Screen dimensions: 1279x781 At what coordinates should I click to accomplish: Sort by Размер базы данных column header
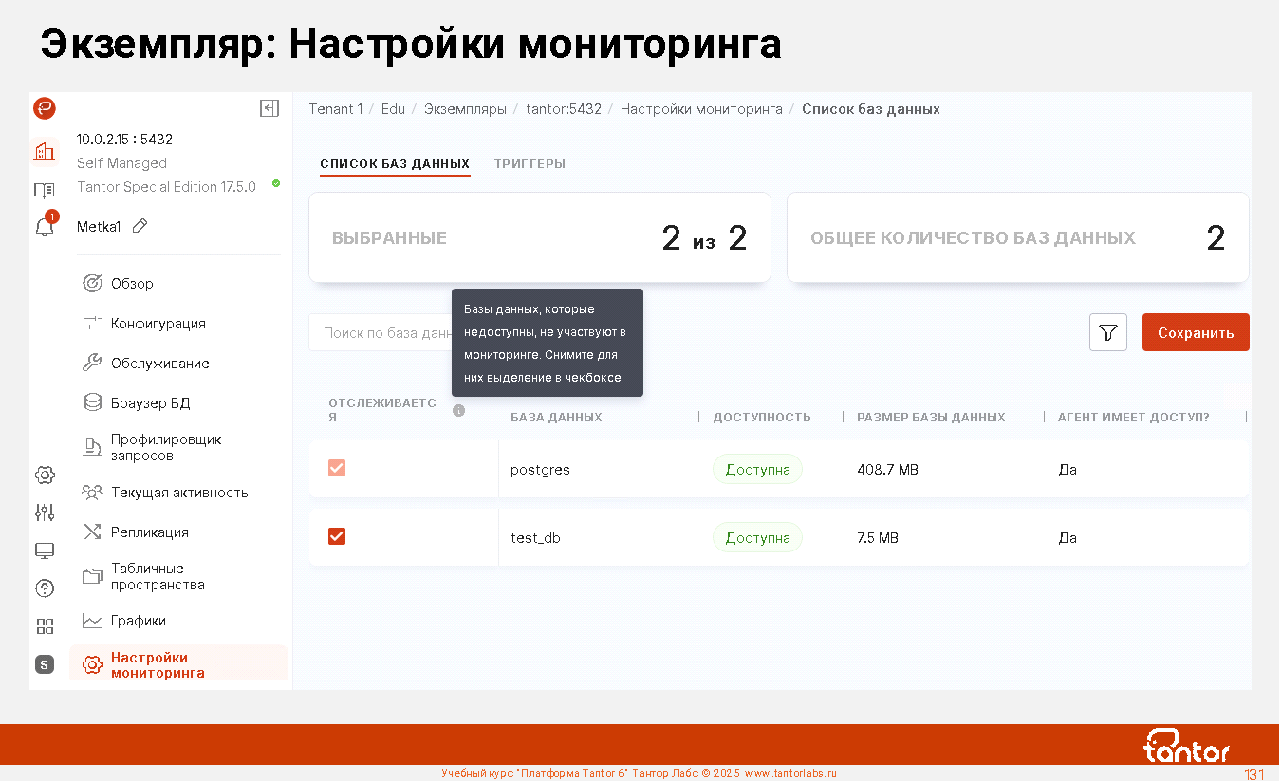pos(930,417)
